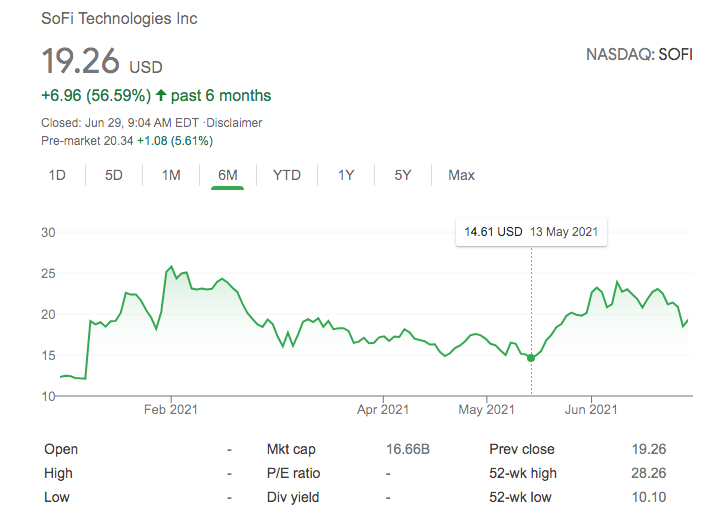Click the 16.66B market cap value

click(408, 449)
